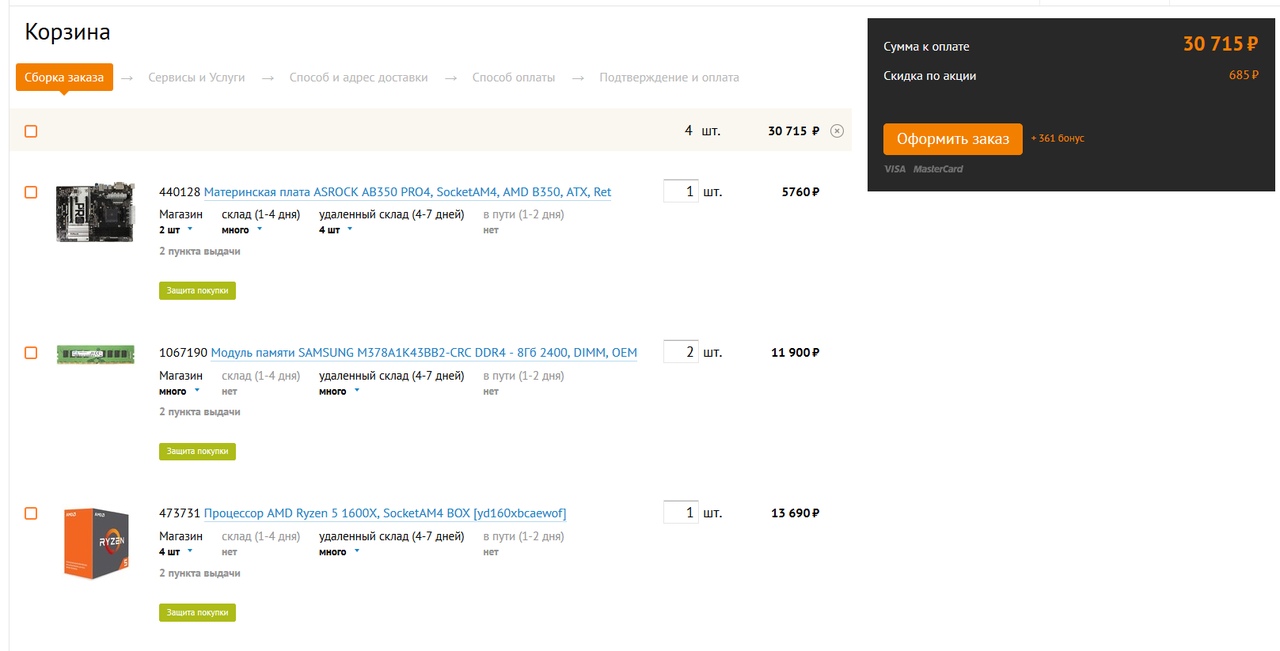1280x651 pixels.
Task: Open the AMD Ryzen 5 1600X product link
Action: point(385,513)
